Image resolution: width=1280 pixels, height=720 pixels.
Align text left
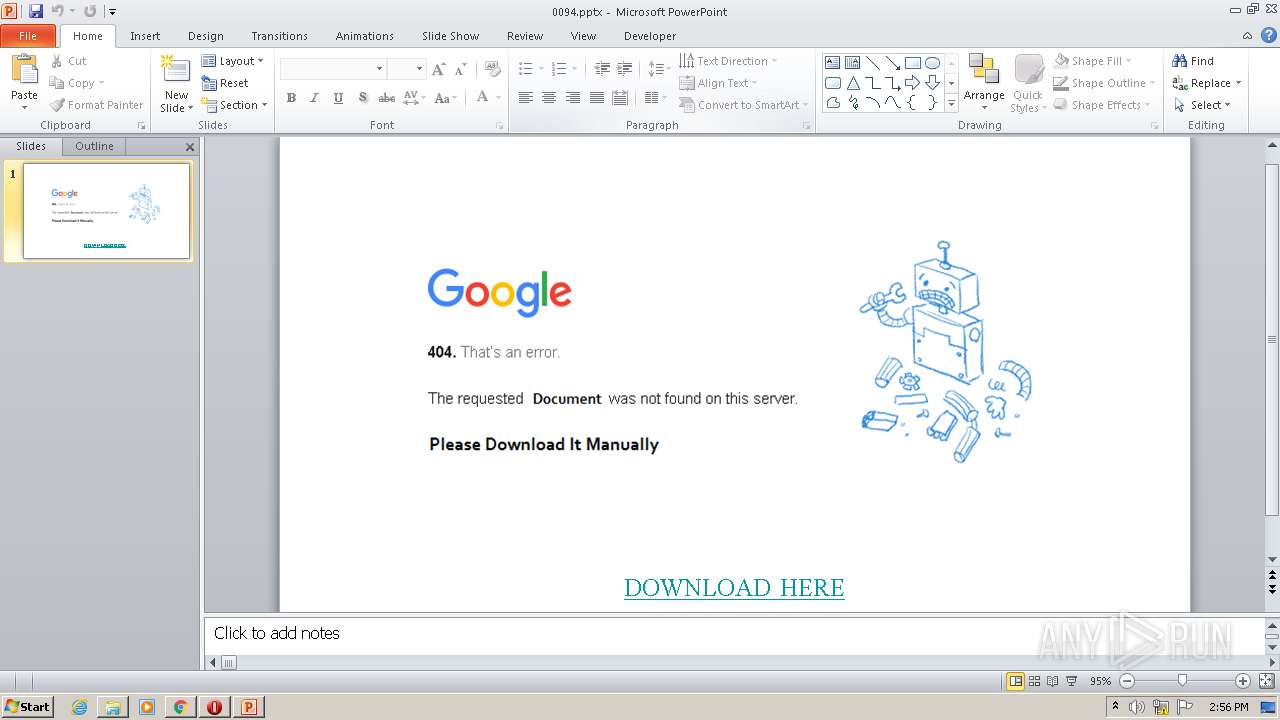pos(525,98)
